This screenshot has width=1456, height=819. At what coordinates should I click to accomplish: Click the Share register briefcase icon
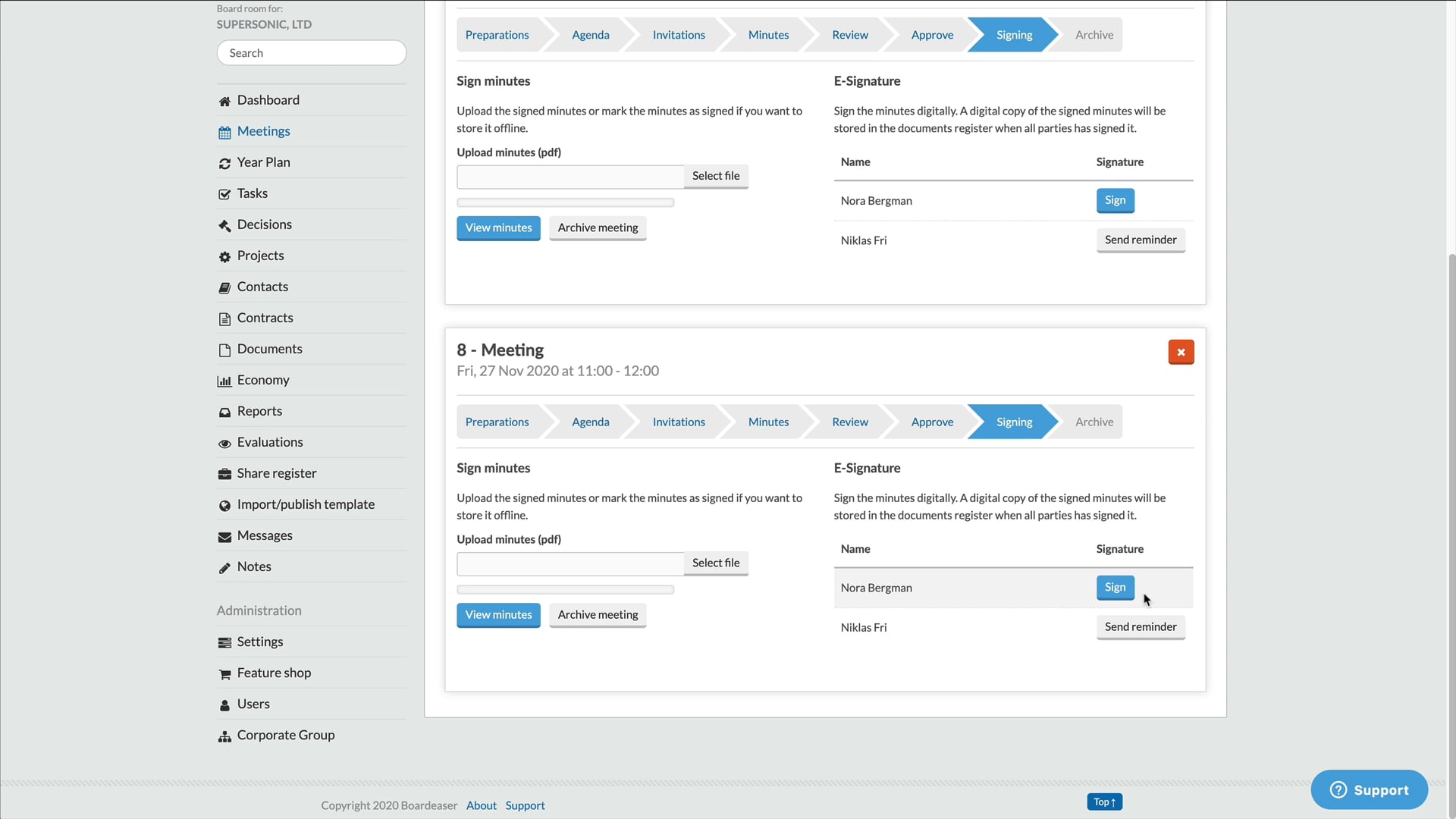(224, 474)
